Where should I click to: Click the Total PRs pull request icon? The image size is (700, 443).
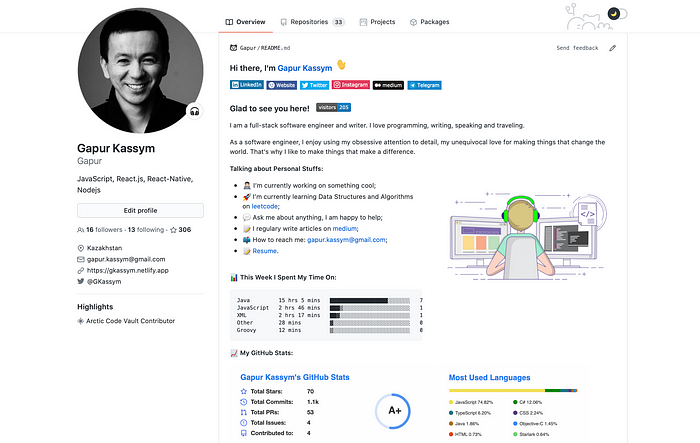pos(243,412)
